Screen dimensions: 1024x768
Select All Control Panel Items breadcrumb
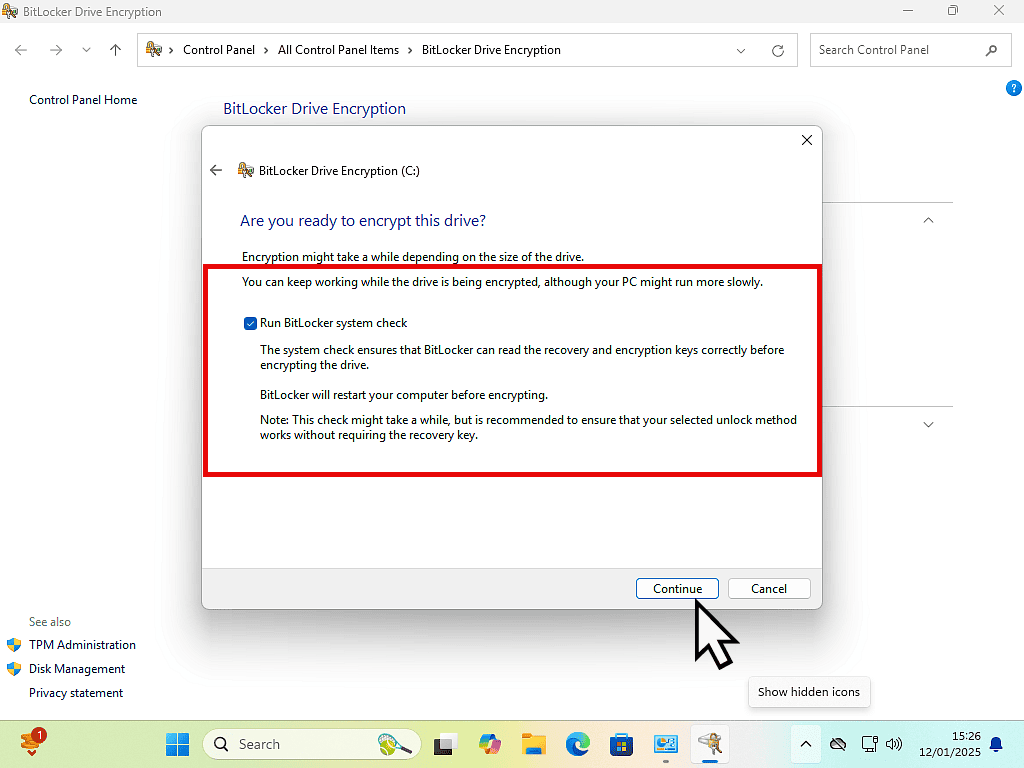(338, 50)
